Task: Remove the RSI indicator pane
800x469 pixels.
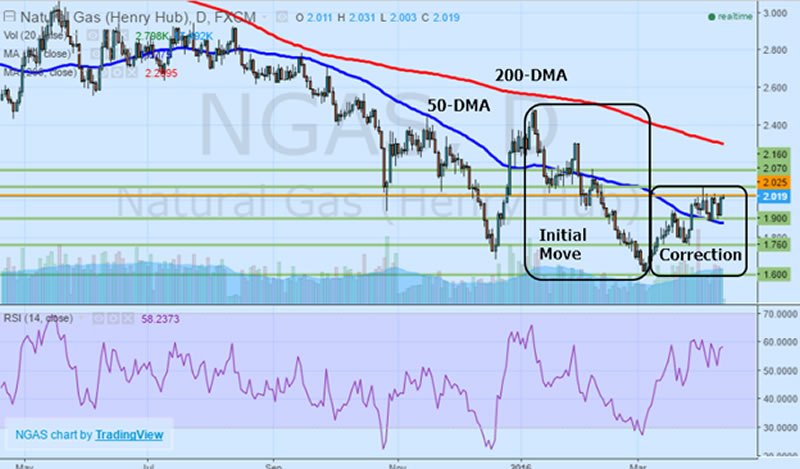Action: (128, 319)
